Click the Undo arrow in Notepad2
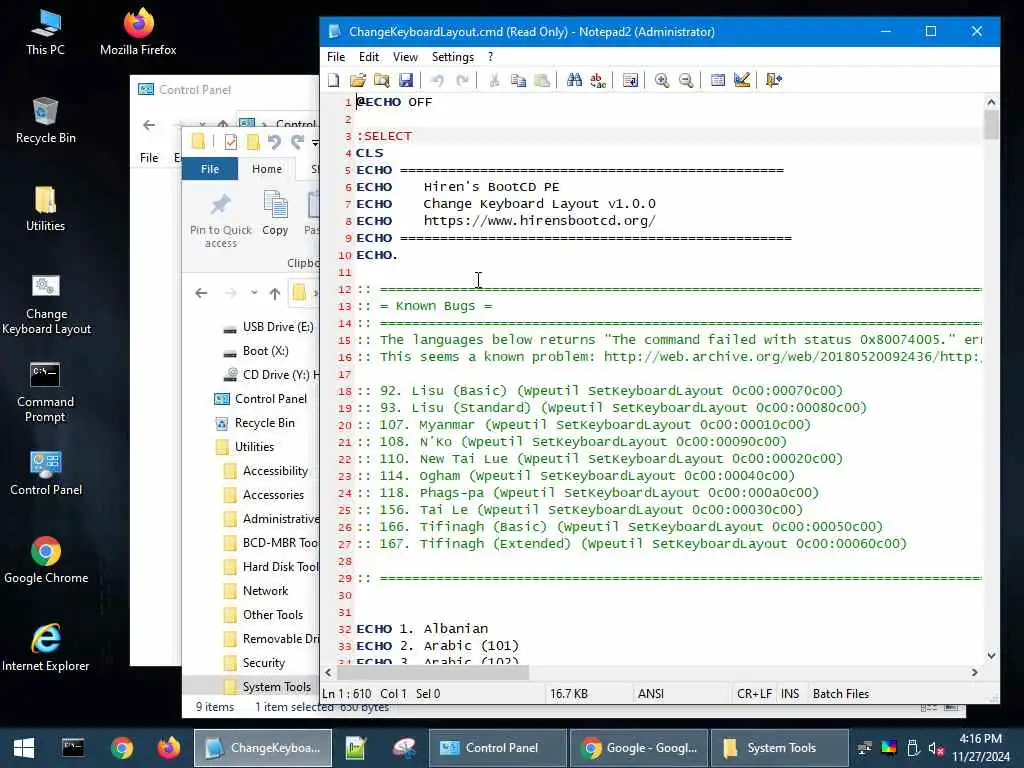Screen dimensions: 1024x768 click(438, 80)
